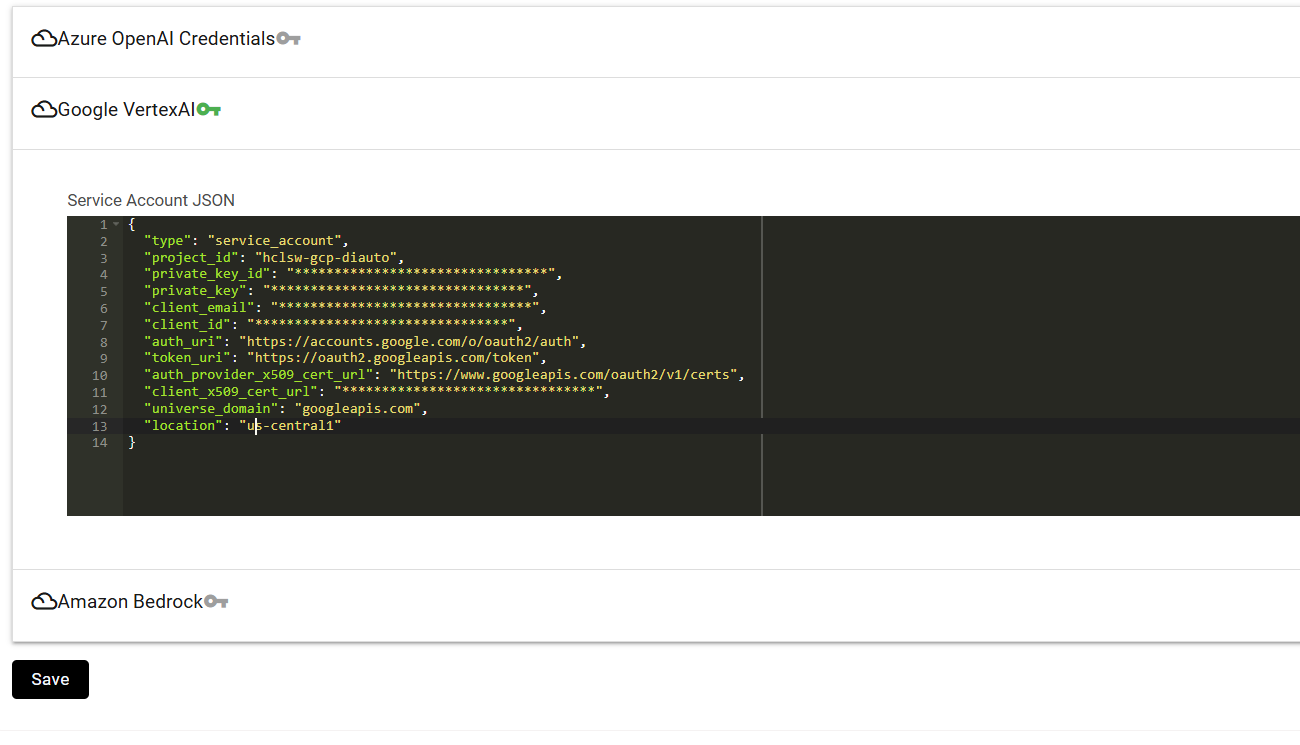This screenshot has height=745, width=1300.
Task: Click the cloud icon beside Google VertexAI
Action: (x=44, y=110)
